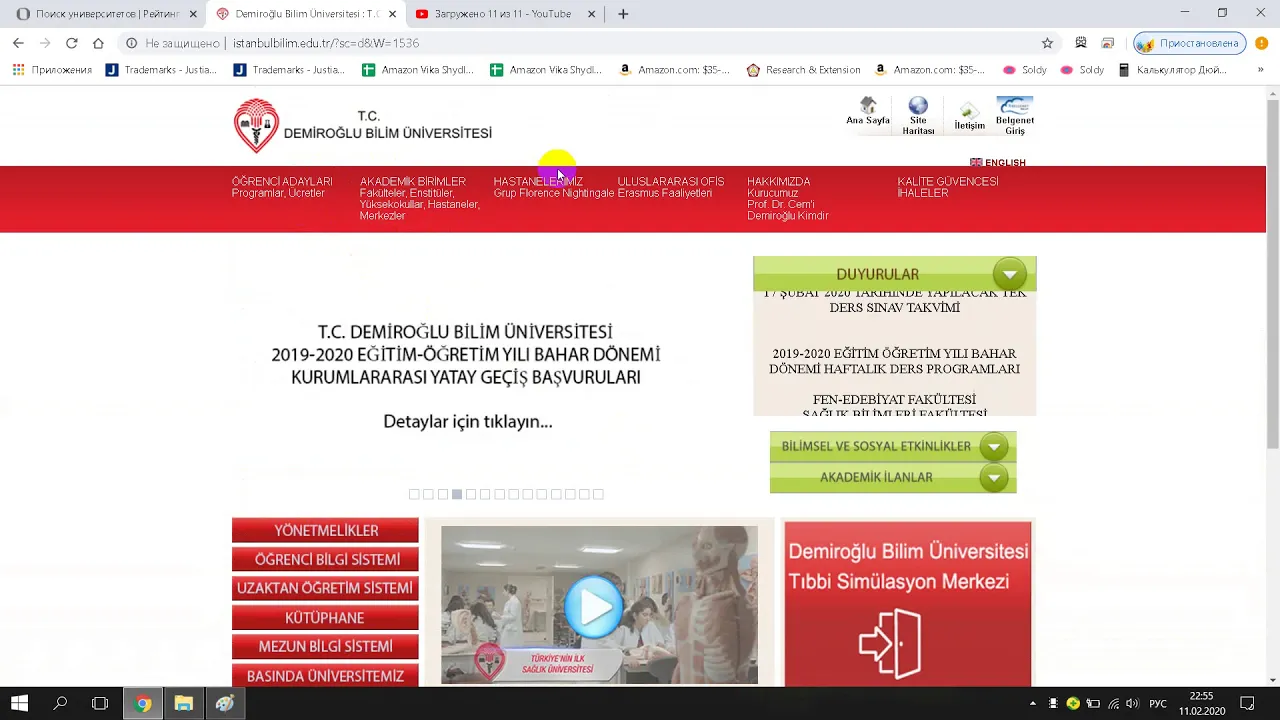Expand BİLİMSEL VE SOSYAL ETKİNLİKLER

993,447
